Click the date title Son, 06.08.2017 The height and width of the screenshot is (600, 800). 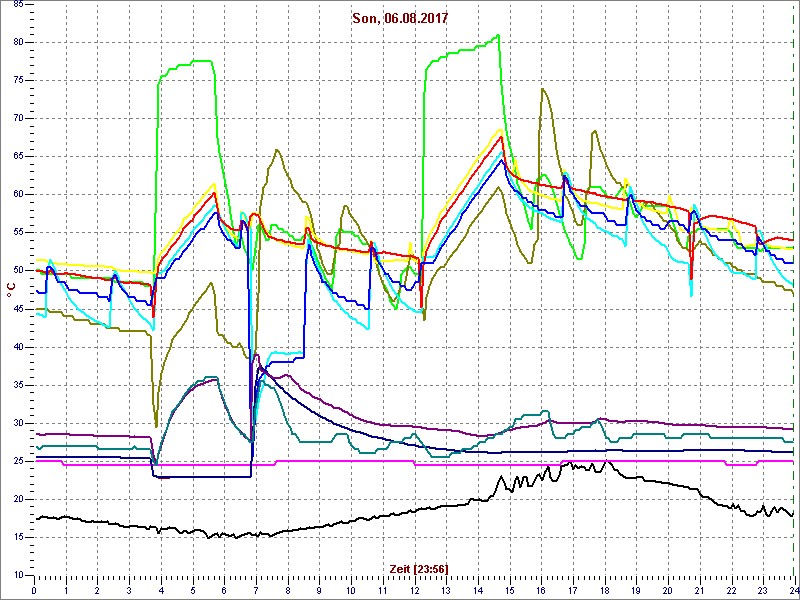point(400,19)
